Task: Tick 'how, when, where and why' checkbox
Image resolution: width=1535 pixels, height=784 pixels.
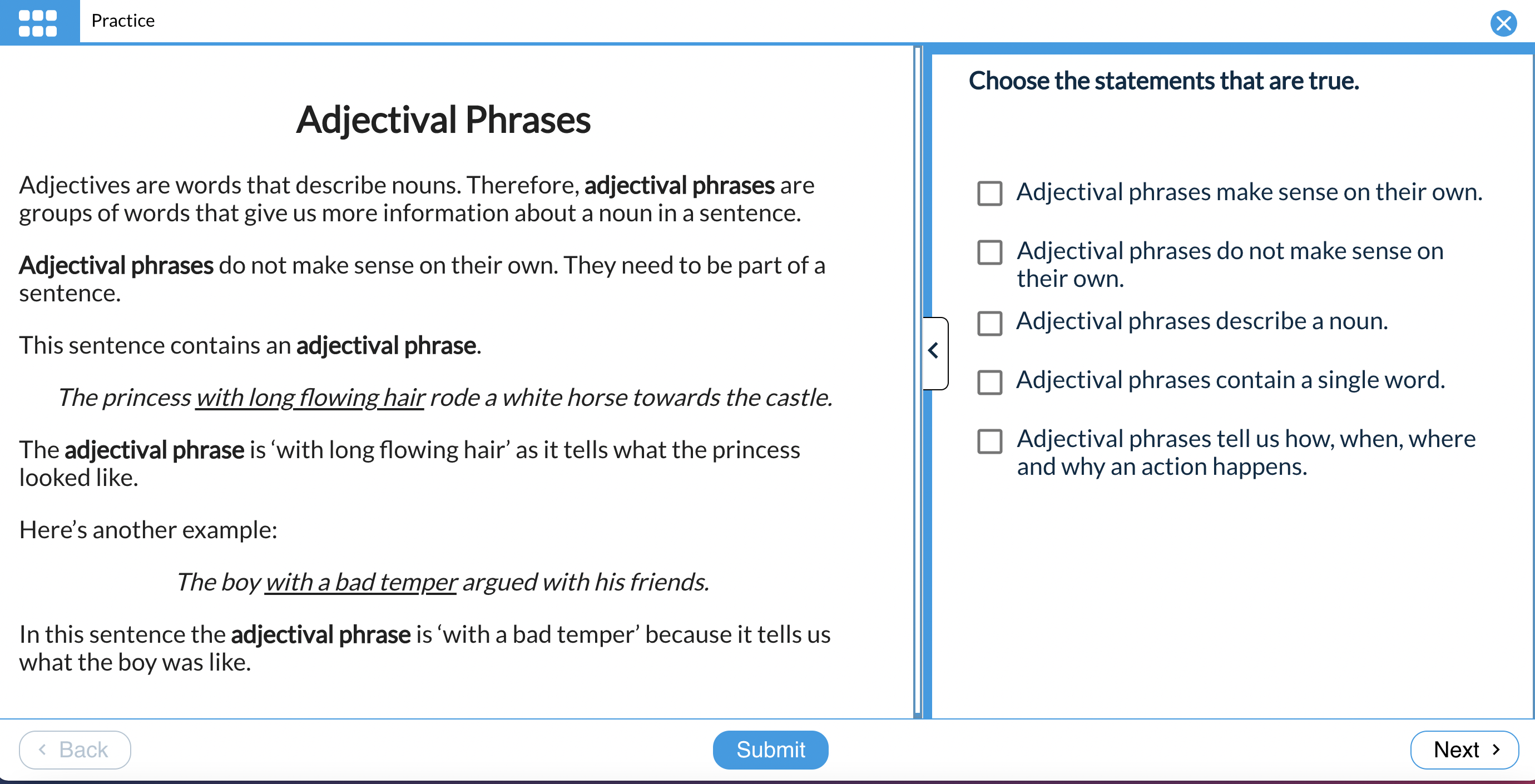Action: point(989,440)
